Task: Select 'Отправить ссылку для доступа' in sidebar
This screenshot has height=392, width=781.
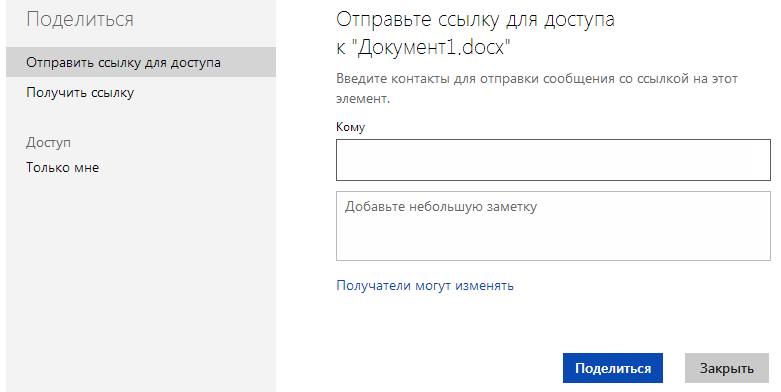Action: (141, 62)
